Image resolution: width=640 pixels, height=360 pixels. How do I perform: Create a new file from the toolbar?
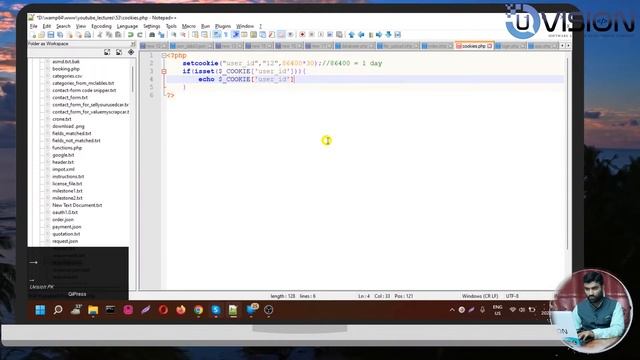[x=33, y=35]
